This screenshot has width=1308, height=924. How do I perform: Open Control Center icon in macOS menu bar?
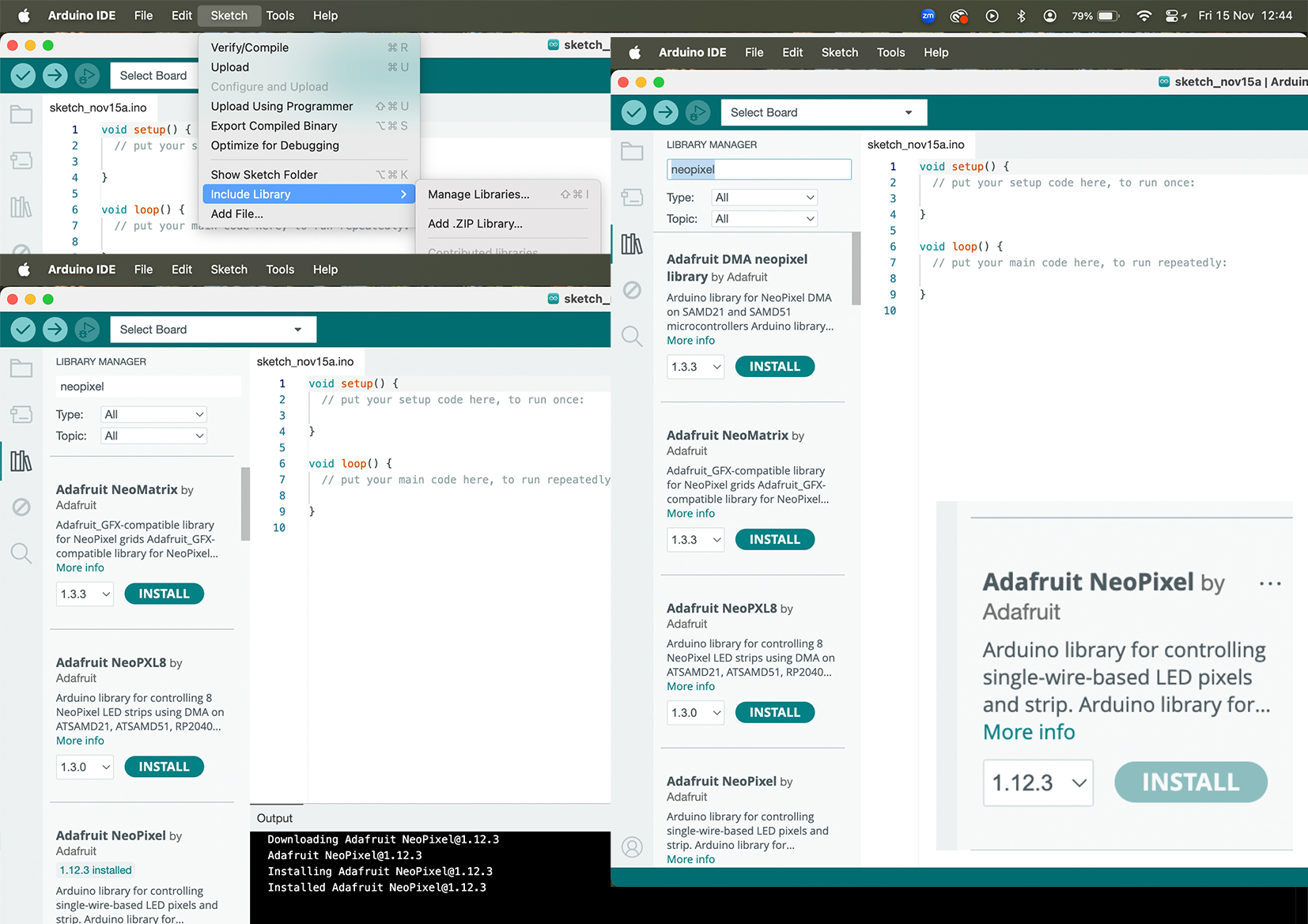[x=1172, y=16]
